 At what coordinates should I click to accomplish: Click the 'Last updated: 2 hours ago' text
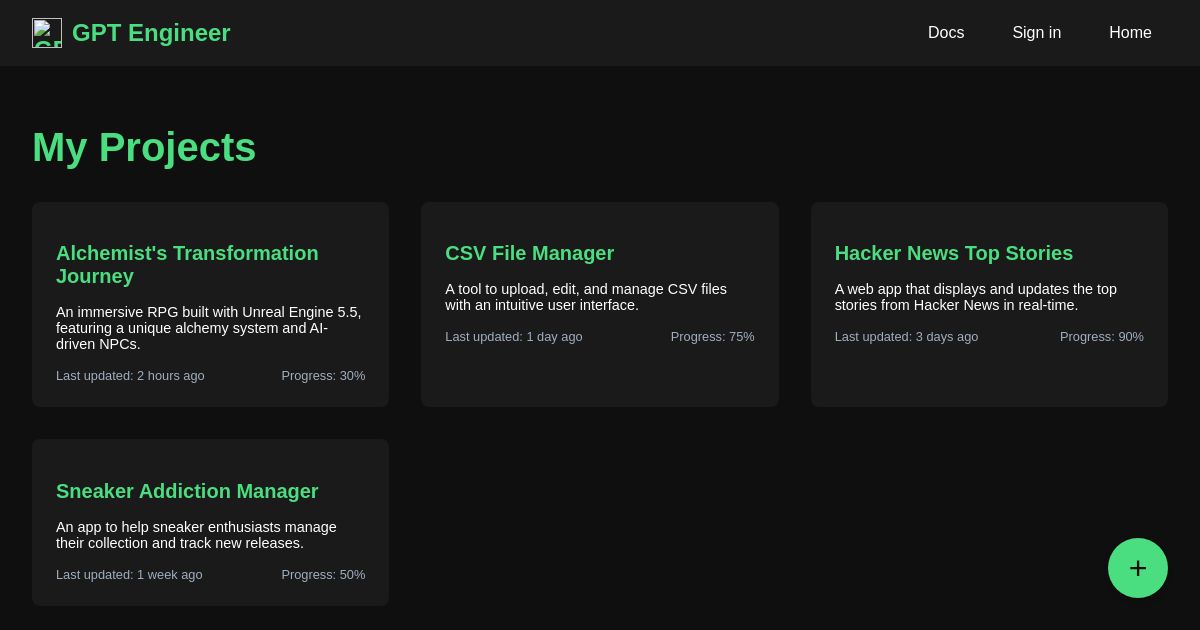point(130,376)
